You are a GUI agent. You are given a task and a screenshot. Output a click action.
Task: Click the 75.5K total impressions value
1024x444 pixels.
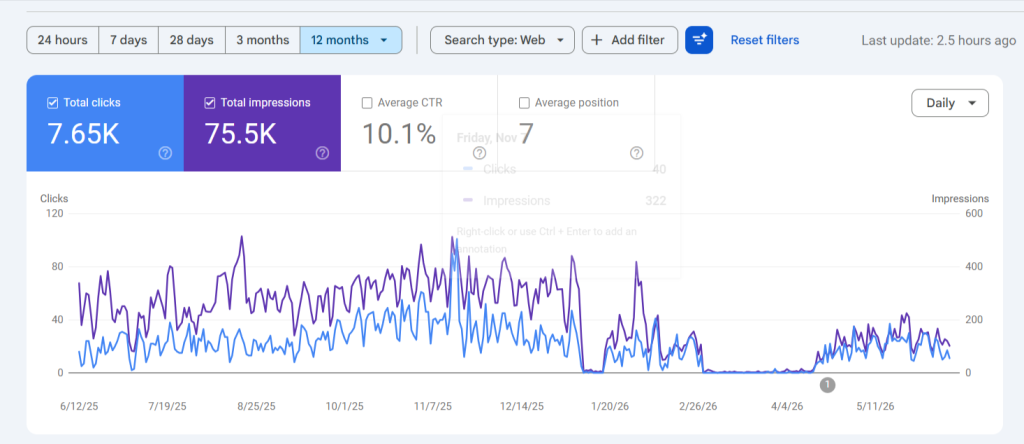pyautogui.click(x=240, y=134)
